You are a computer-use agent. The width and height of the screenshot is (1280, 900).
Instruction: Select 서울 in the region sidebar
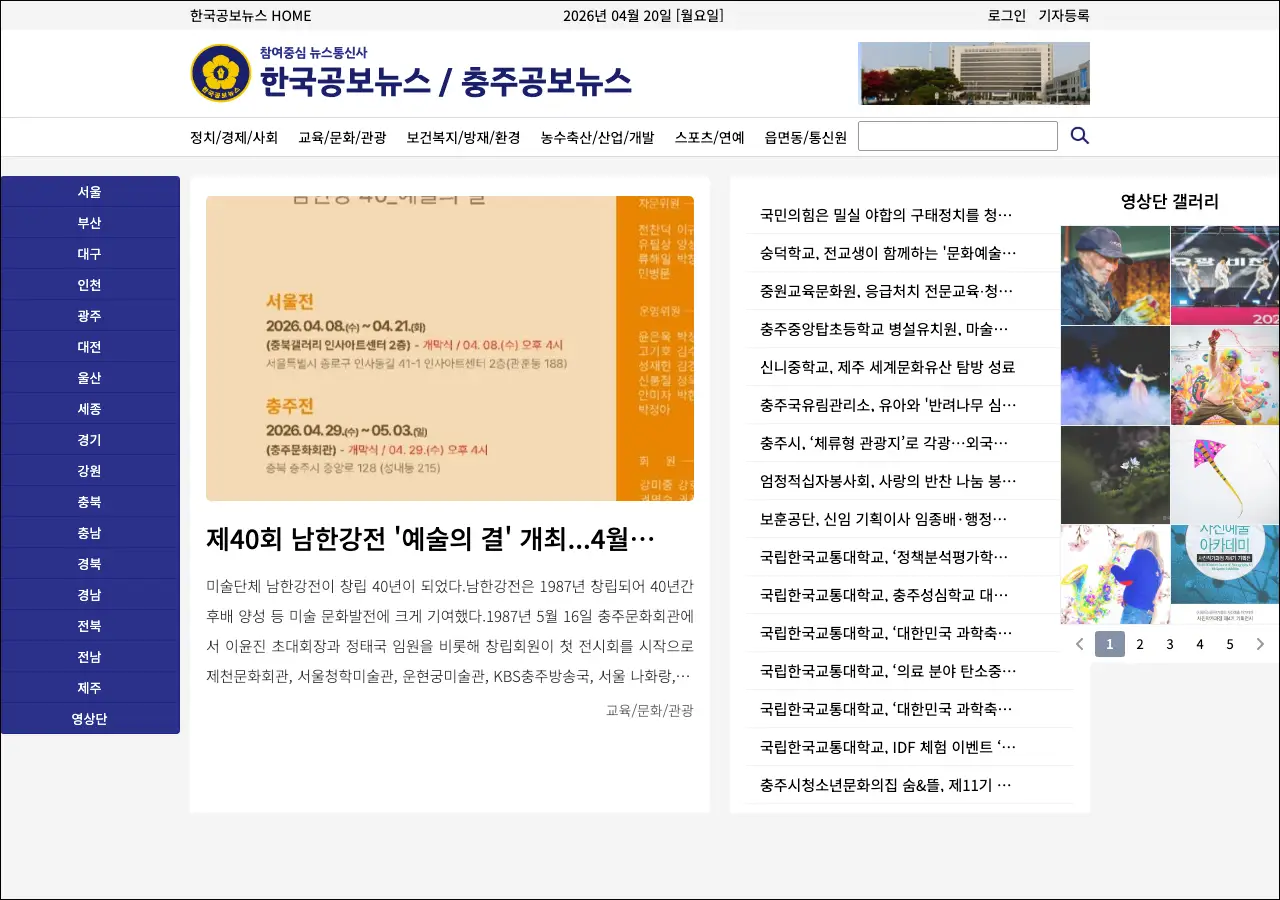pos(90,192)
